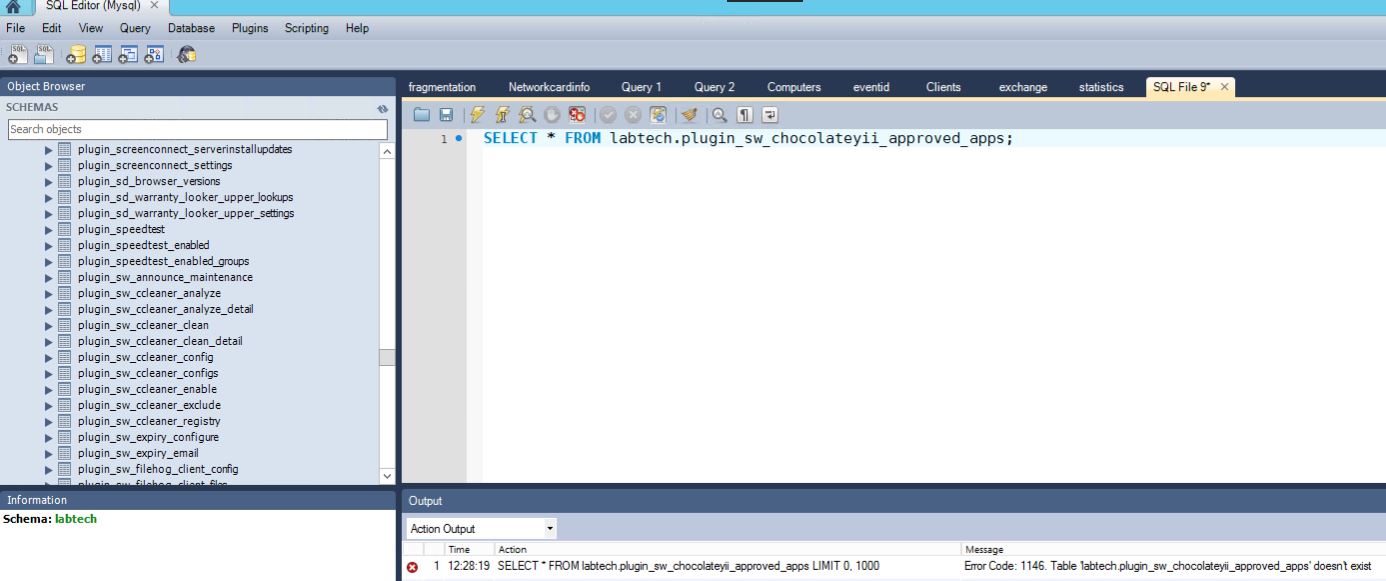This screenshot has width=1386, height=581.
Task: Click the Search objects field
Action: (x=197, y=129)
